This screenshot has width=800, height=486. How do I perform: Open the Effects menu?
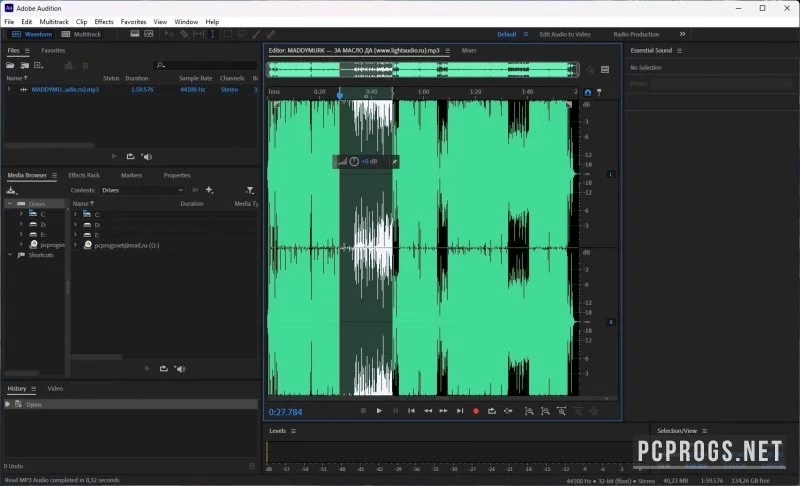click(x=104, y=22)
